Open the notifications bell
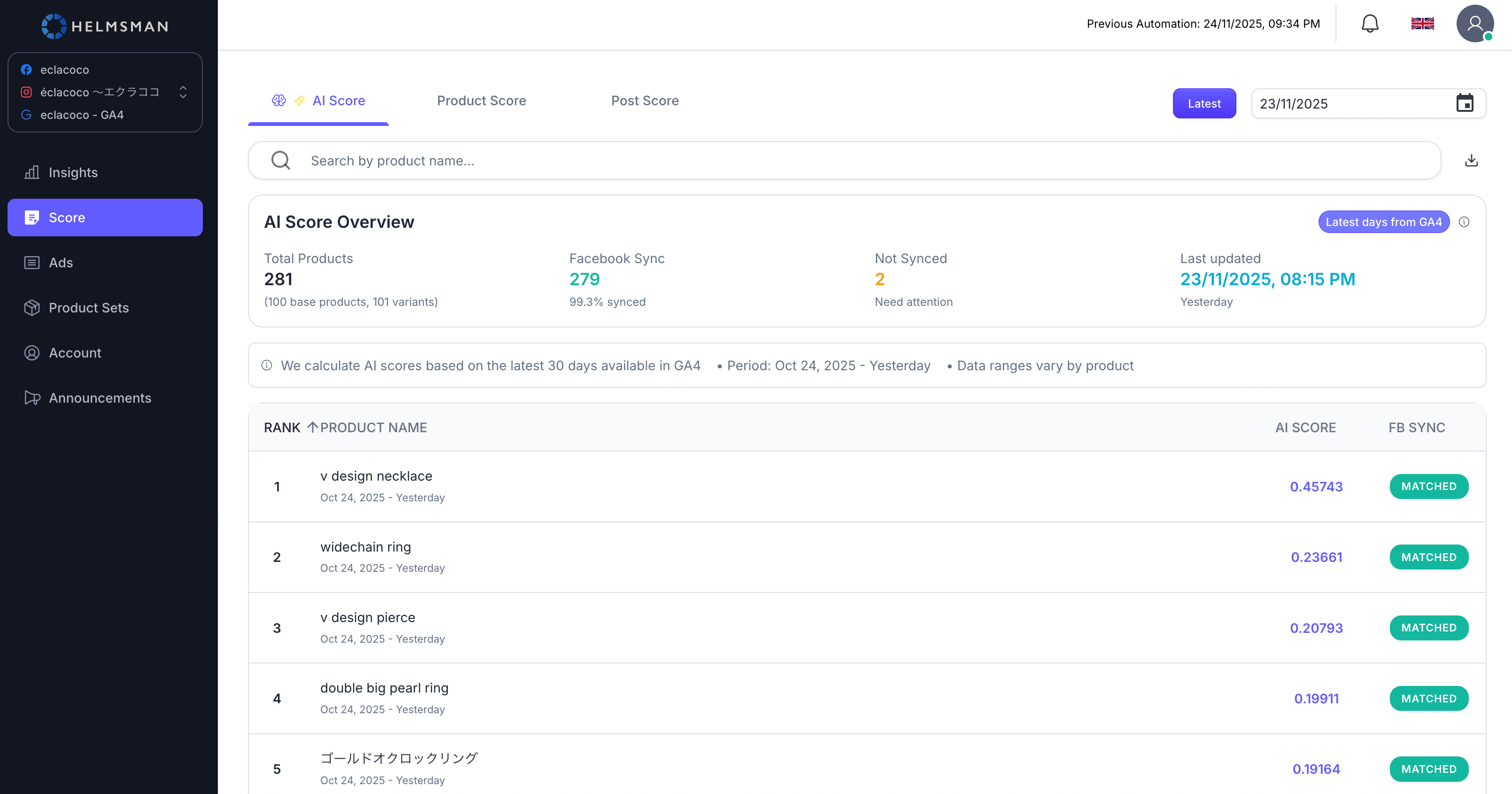1512x794 pixels. point(1369,24)
